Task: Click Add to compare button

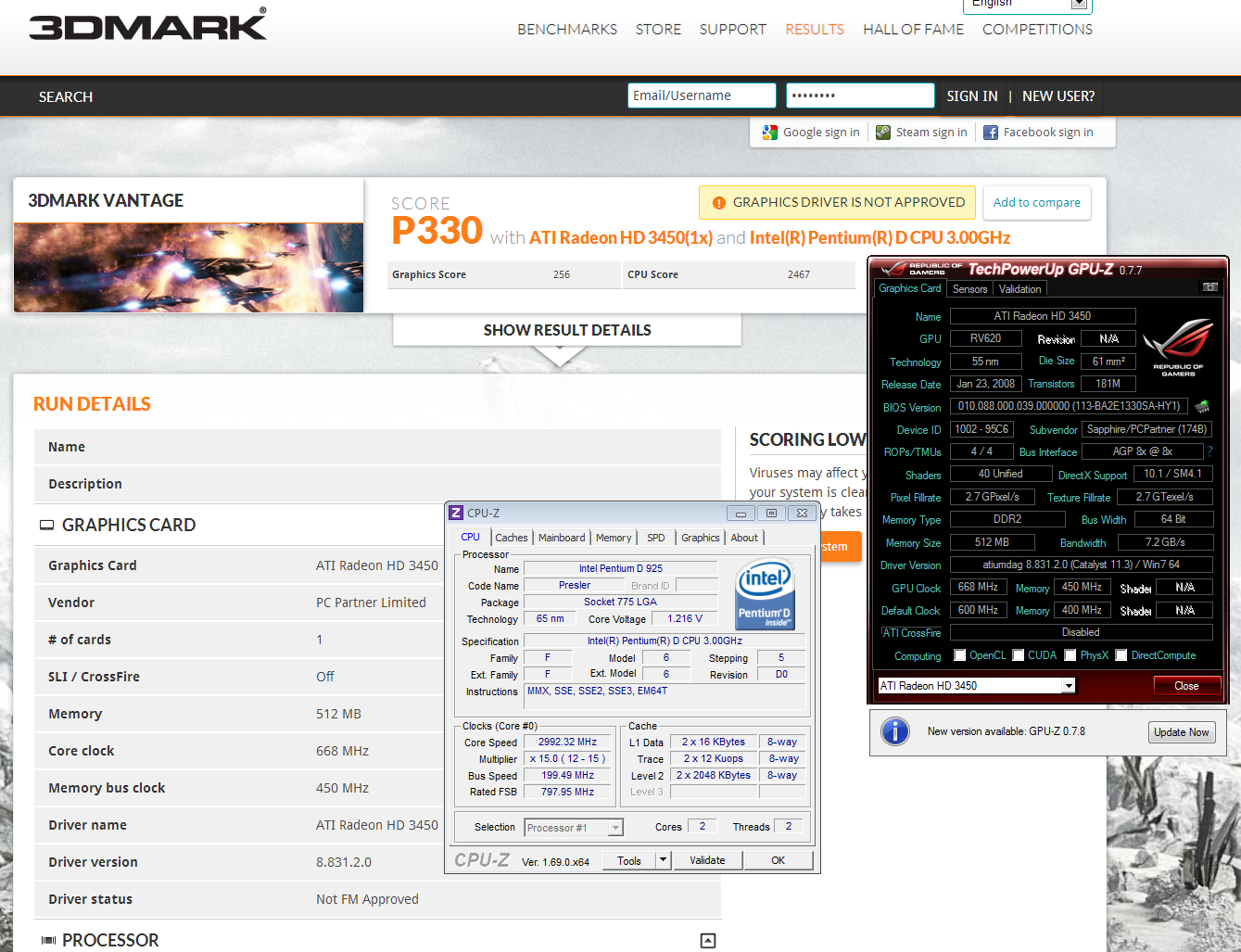Action: (x=1036, y=203)
